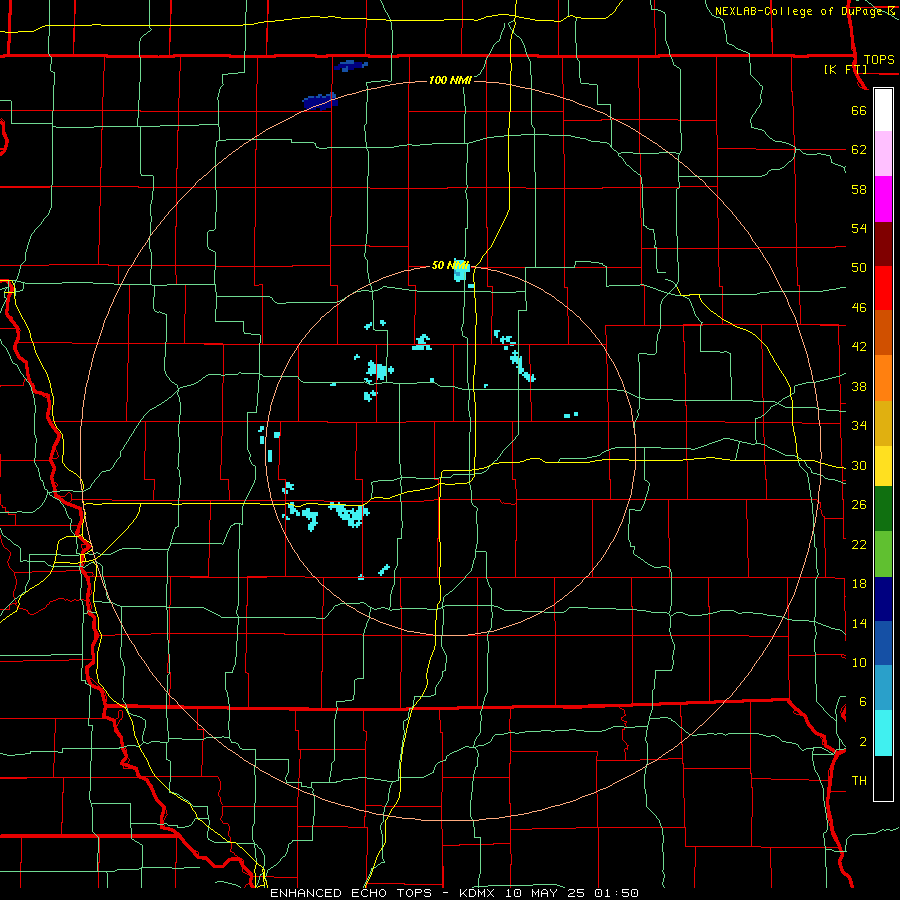Select the 30 legend value
This screenshot has height=900, width=900.
point(859,465)
